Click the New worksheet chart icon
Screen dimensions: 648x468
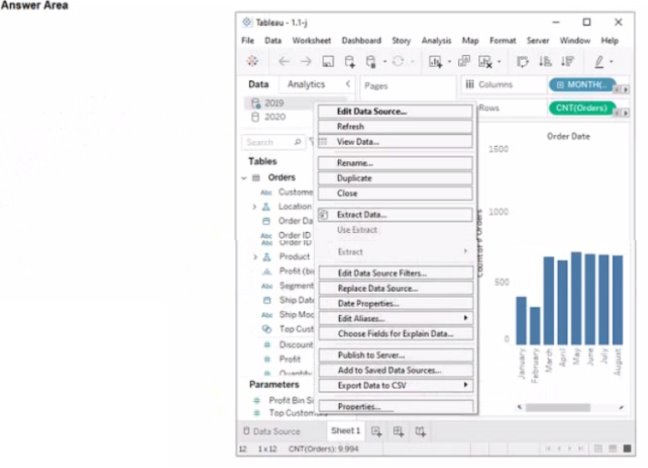coord(435,62)
